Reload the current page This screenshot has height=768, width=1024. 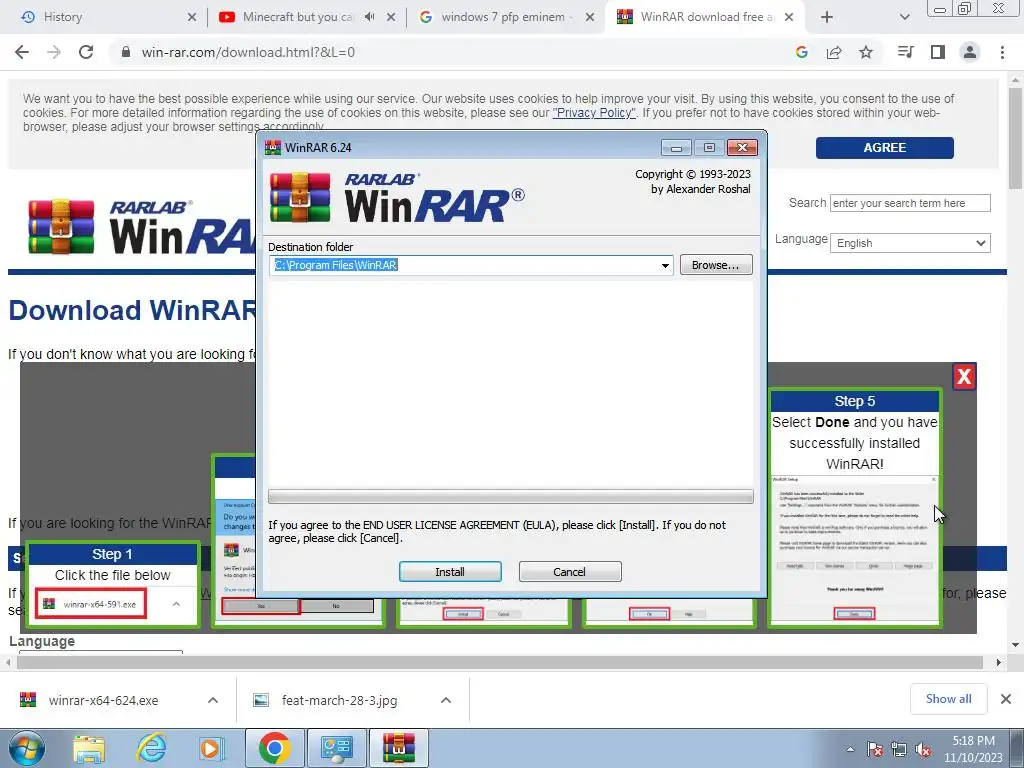(86, 52)
